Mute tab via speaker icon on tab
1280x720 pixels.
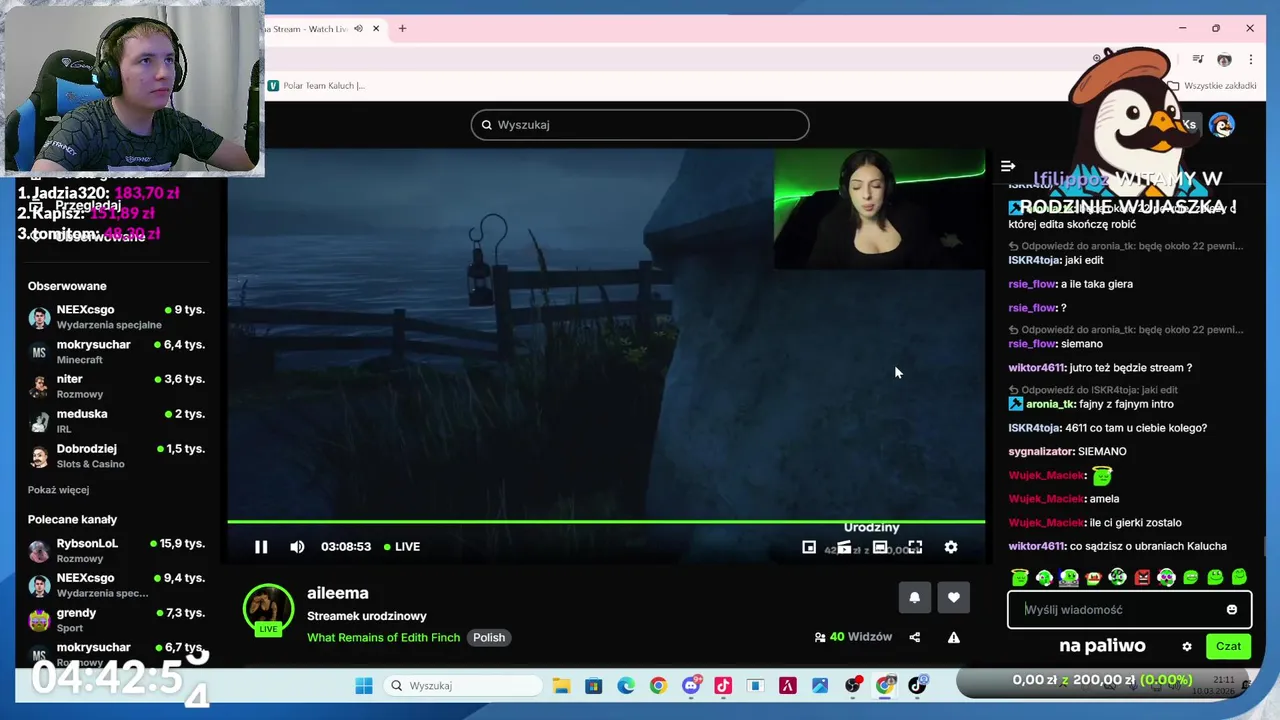358,29
